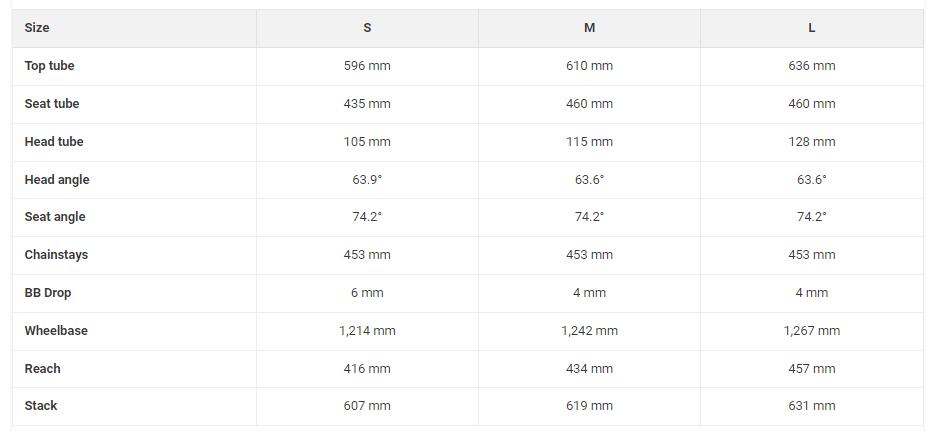The width and height of the screenshot is (940, 432).
Task: Click the 6 mm BB drop value
Action: [367, 293]
